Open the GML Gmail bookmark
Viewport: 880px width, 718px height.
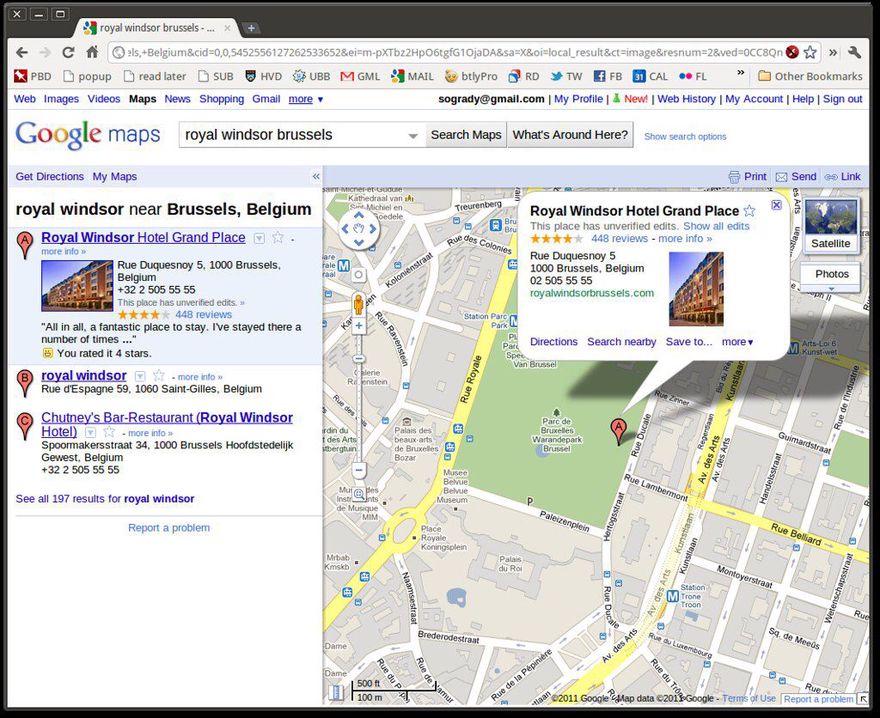tap(360, 76)
